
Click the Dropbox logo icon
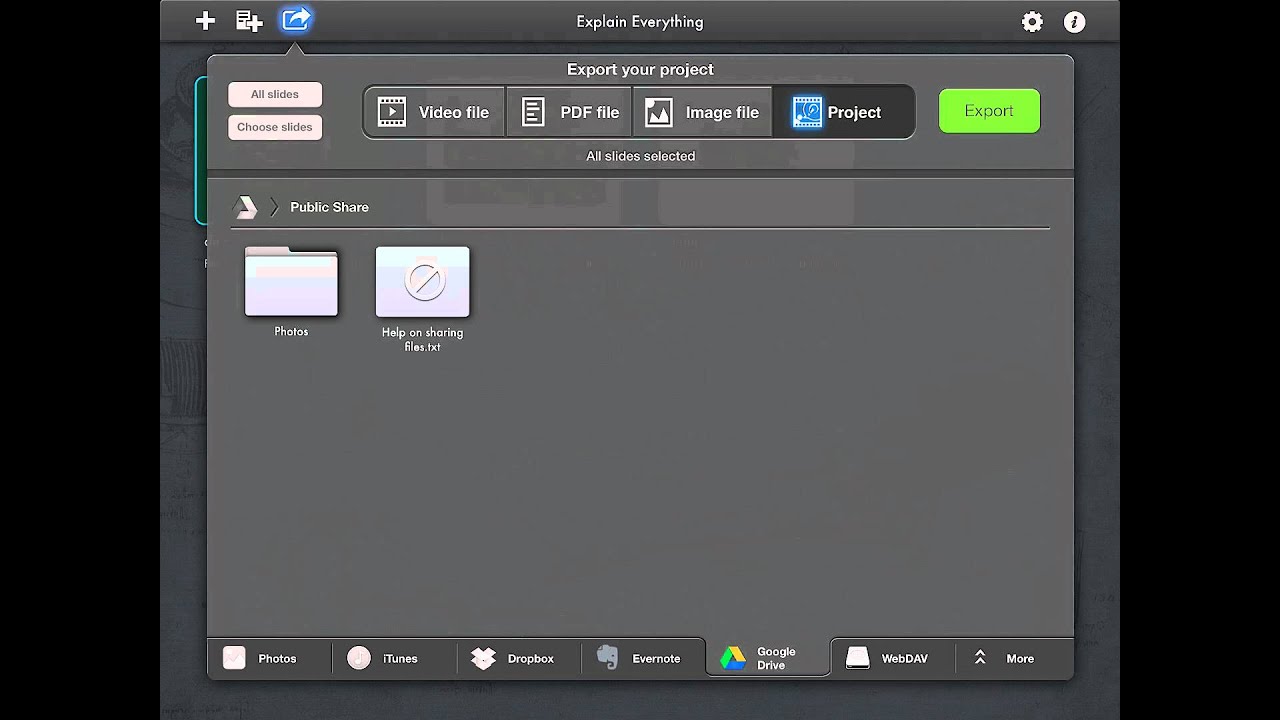484,658
